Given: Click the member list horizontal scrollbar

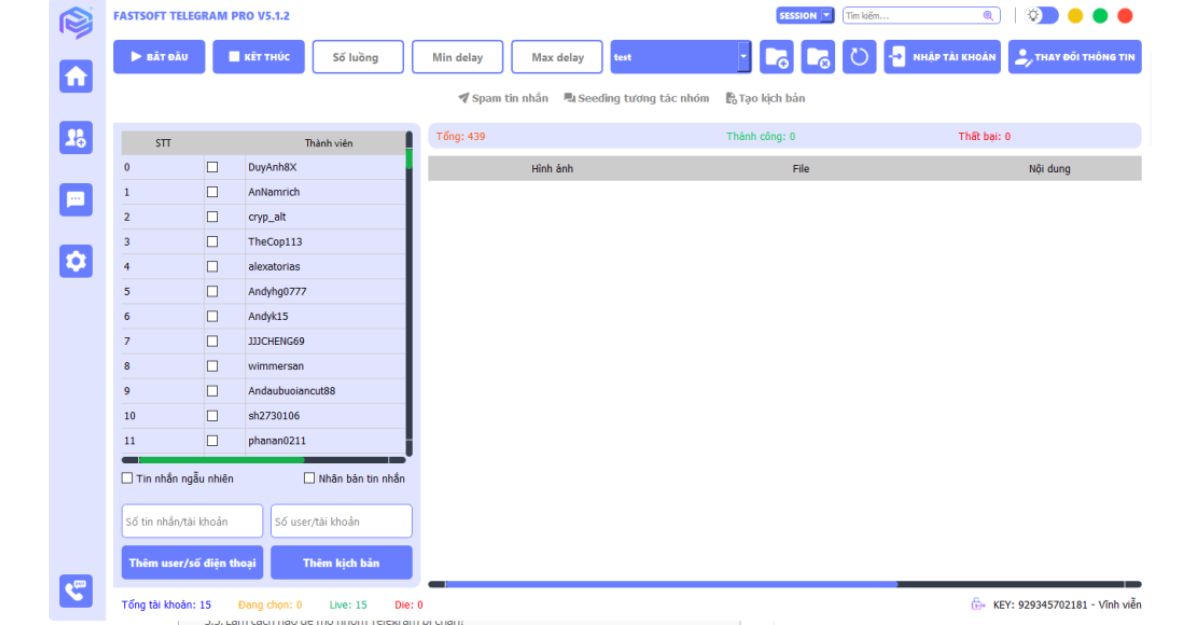Looking at the screenshot, I should (x=264, y=460).
